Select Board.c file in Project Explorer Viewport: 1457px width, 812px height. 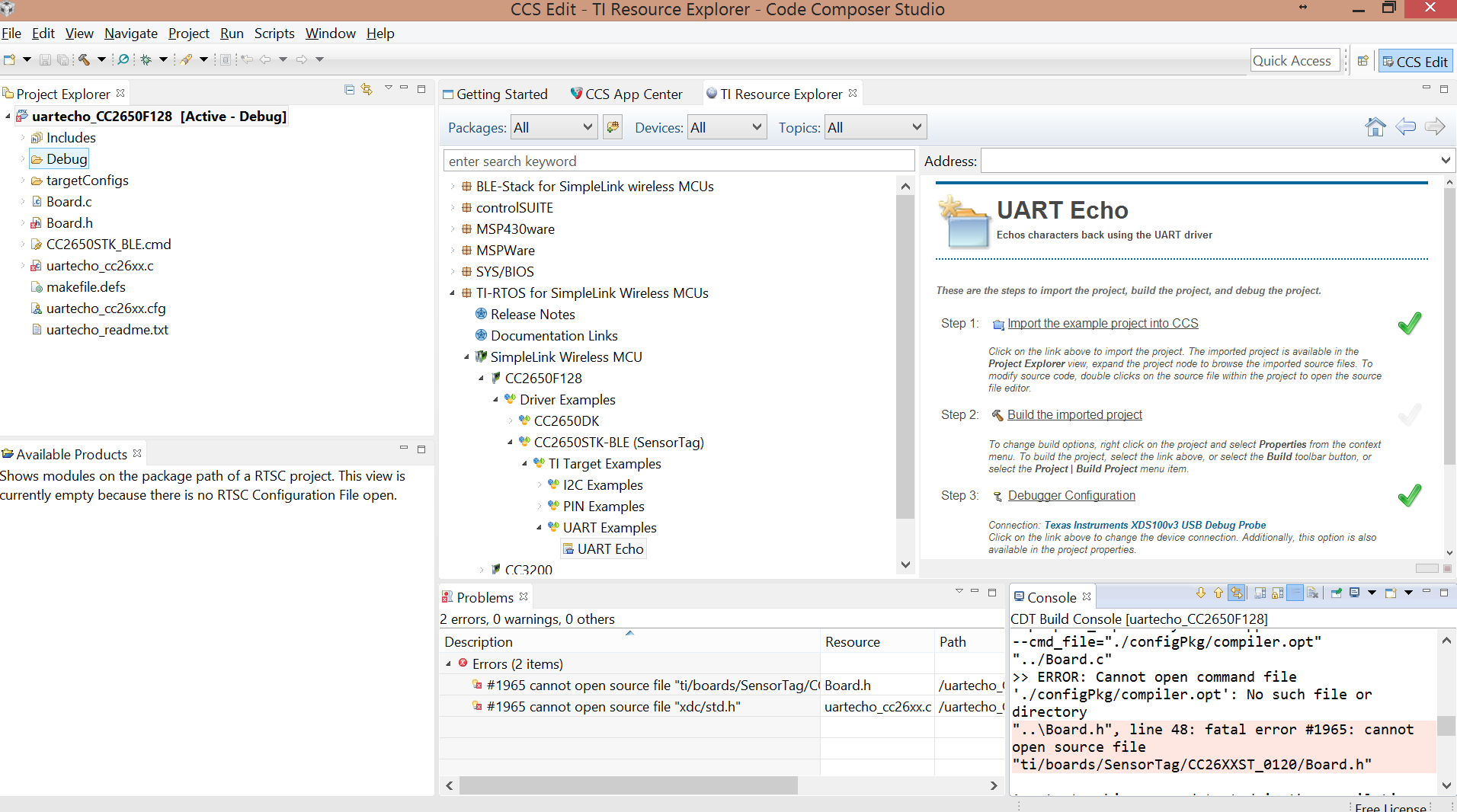pyautogui.click(x=61, y=201)
